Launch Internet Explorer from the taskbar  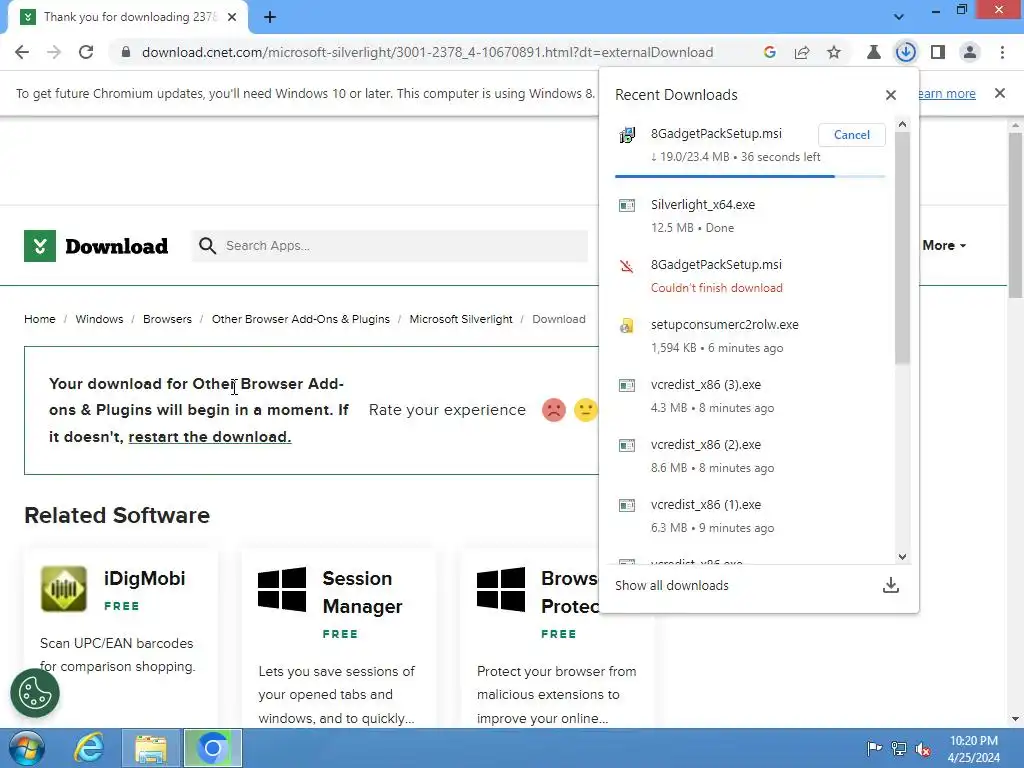point(88,748)
